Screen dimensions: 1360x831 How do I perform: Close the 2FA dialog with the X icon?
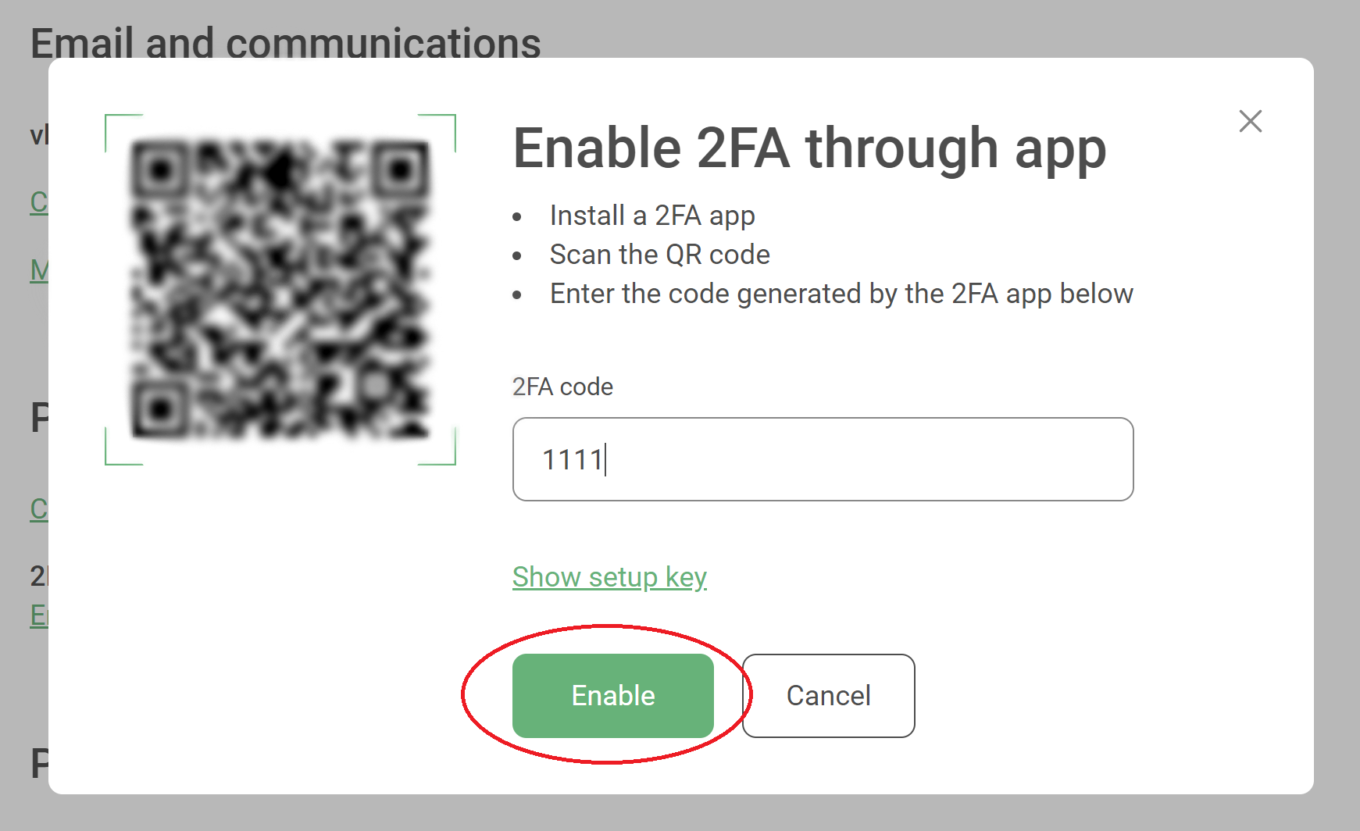pos(1250,122)
